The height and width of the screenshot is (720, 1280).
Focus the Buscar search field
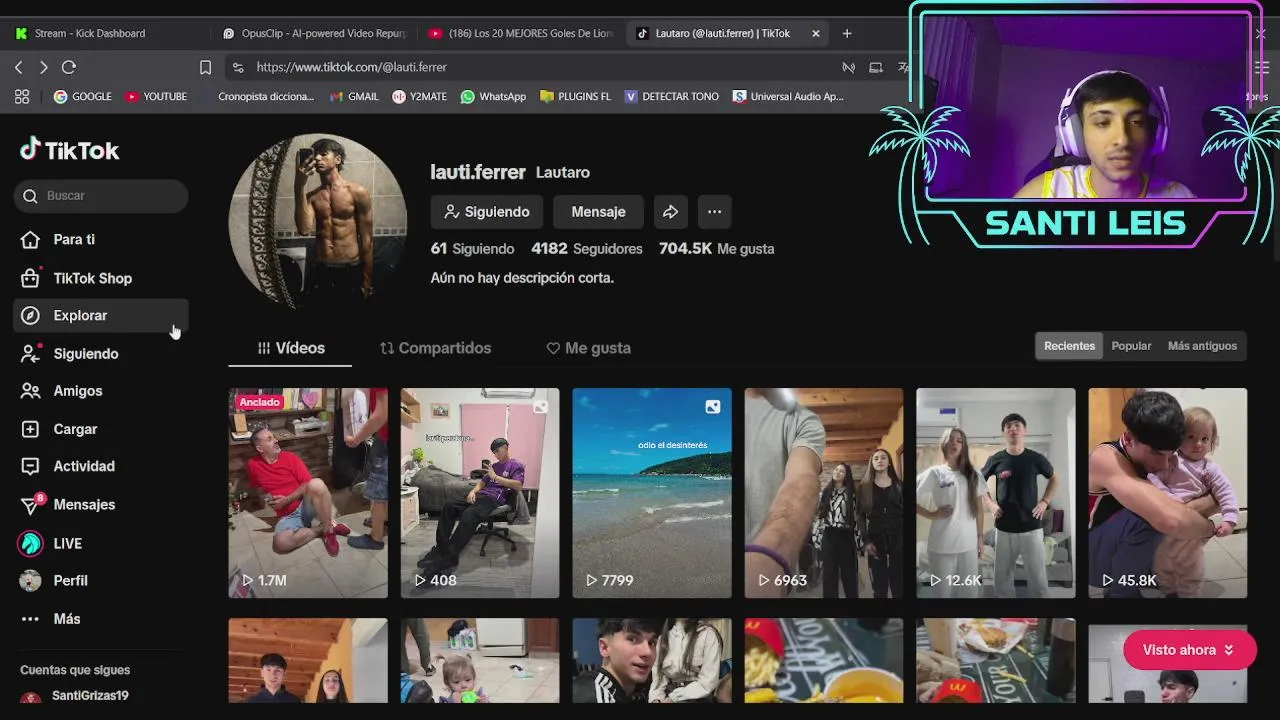101,196
